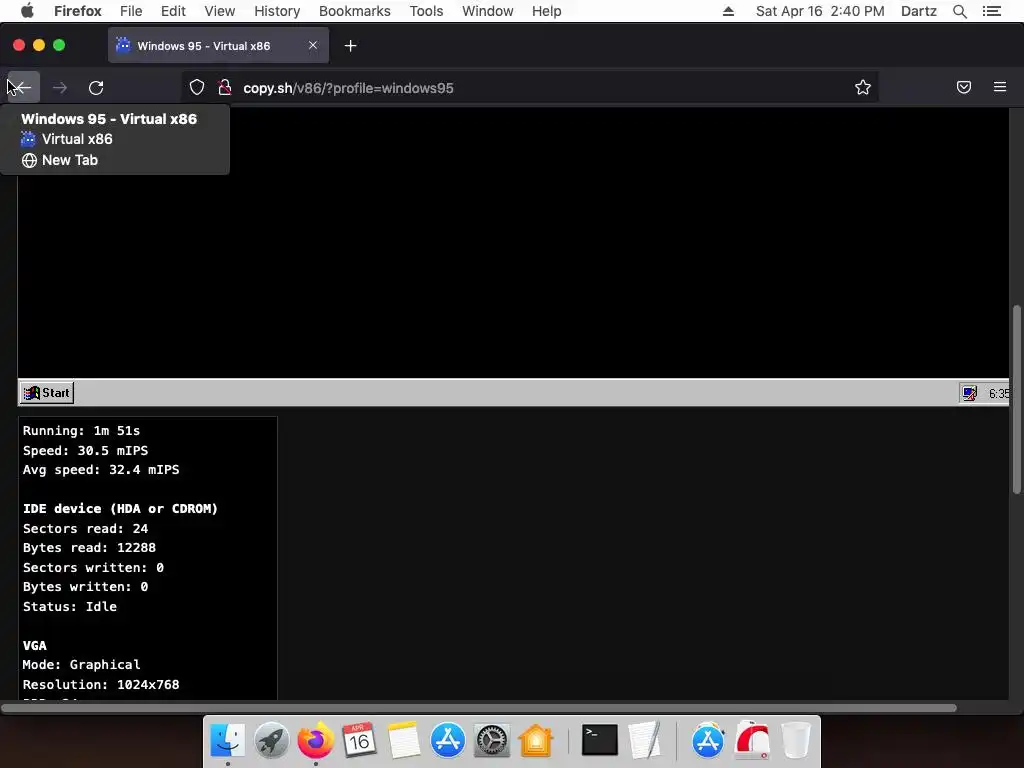Click the Windows 95 system tray display icon
1024x768 pixels.
pos(969,393)
